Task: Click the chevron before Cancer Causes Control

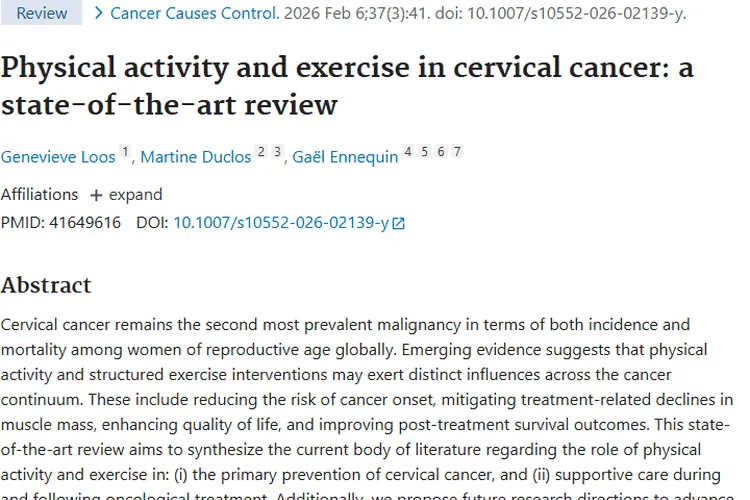Action: click(98, 13)
